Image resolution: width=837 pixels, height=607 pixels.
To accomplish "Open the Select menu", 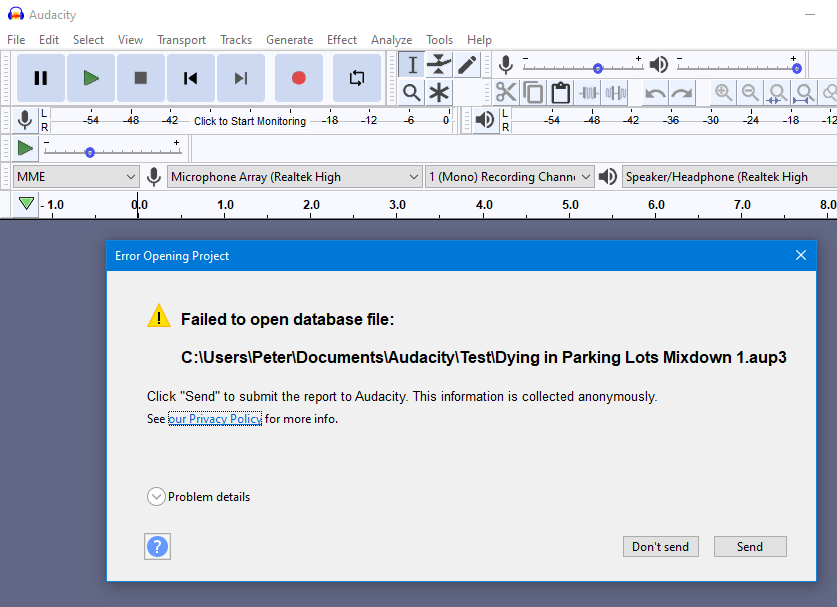I will (88, 40).
